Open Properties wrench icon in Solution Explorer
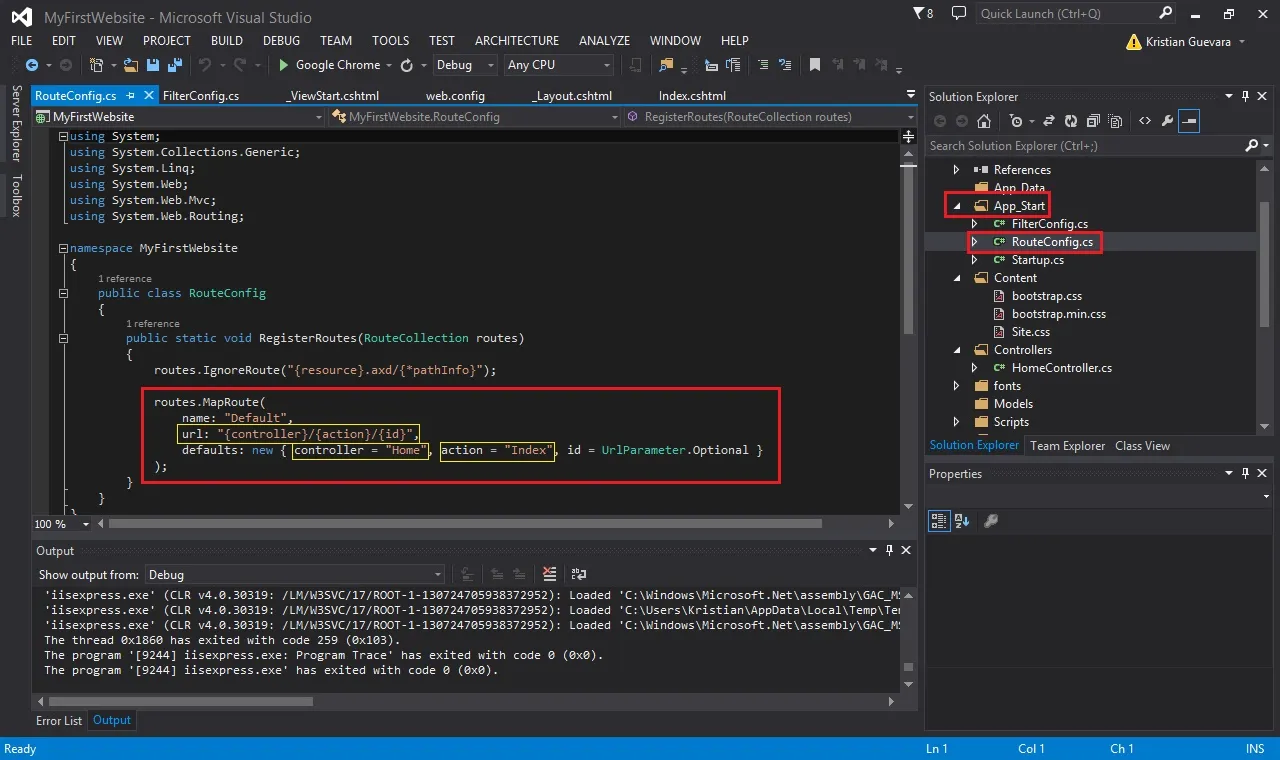1280x760 pixels. point(1167,121)
